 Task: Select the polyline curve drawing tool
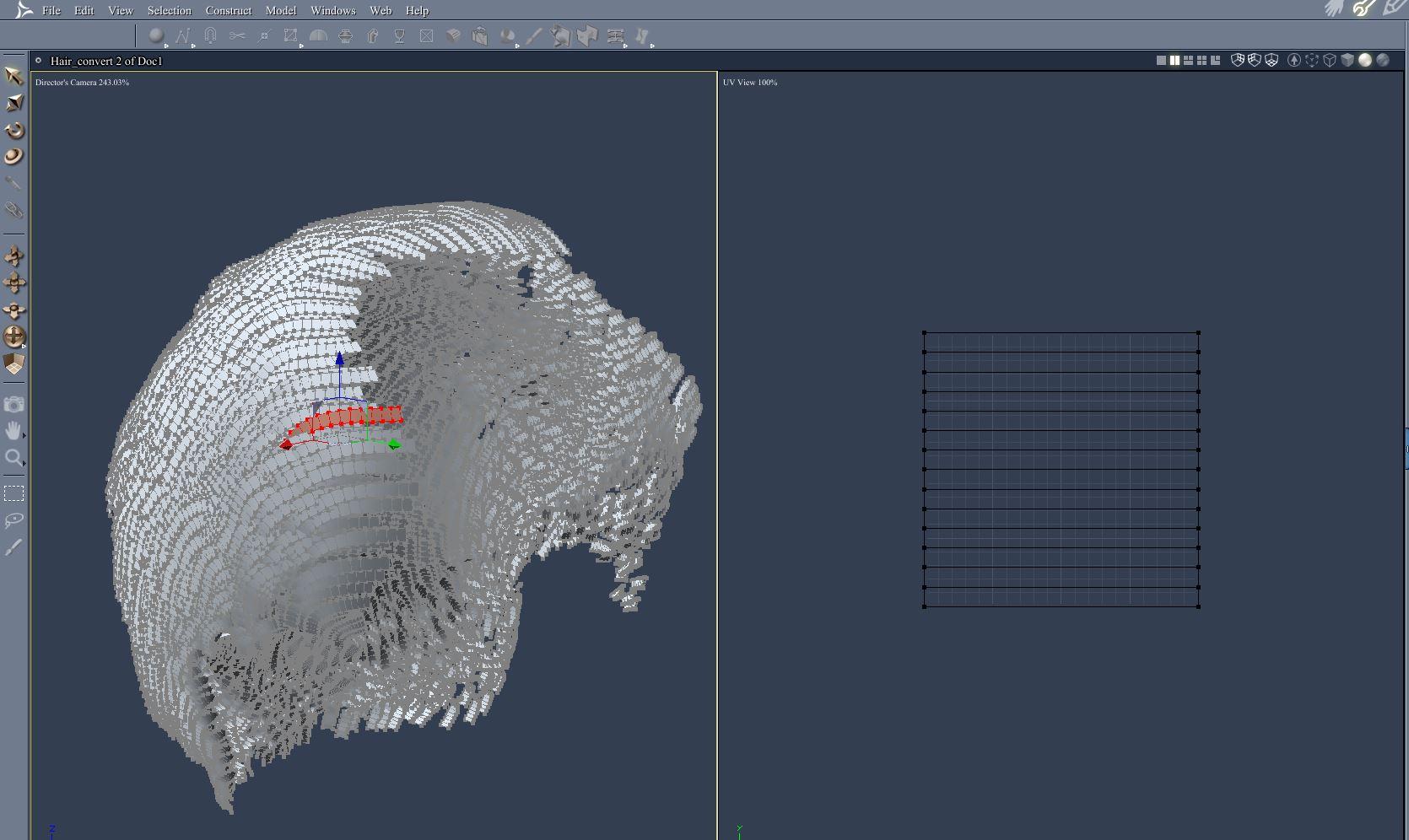[x=183, y=35]
